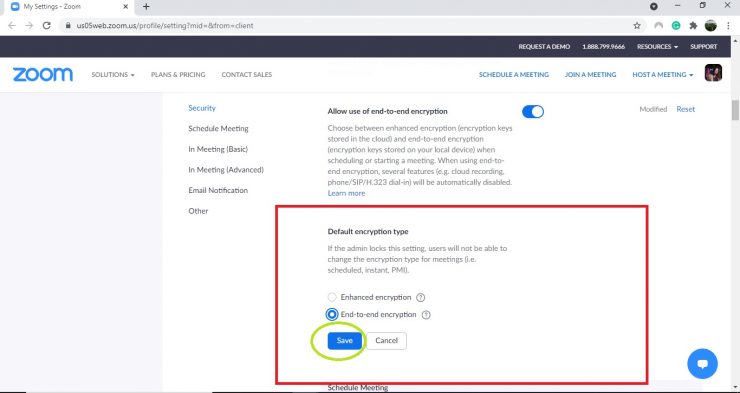
Task: Click the Zoom logo
Action: coord(42,75)
